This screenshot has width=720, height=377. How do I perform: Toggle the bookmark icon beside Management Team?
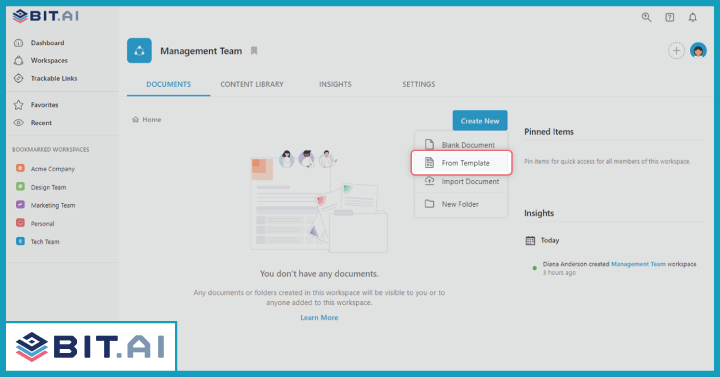click(x=254, y=51)
